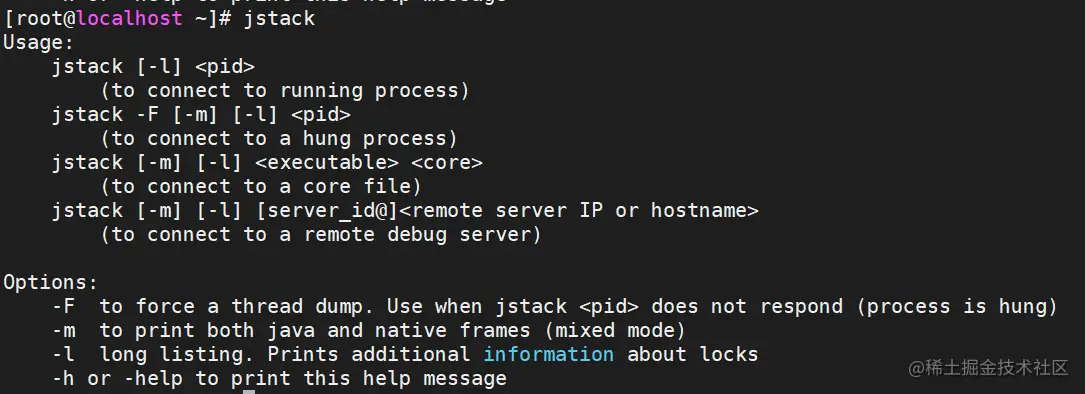Click the 'Usage:' heading line
Viewport: 1085px width, 394px height.
38,42
